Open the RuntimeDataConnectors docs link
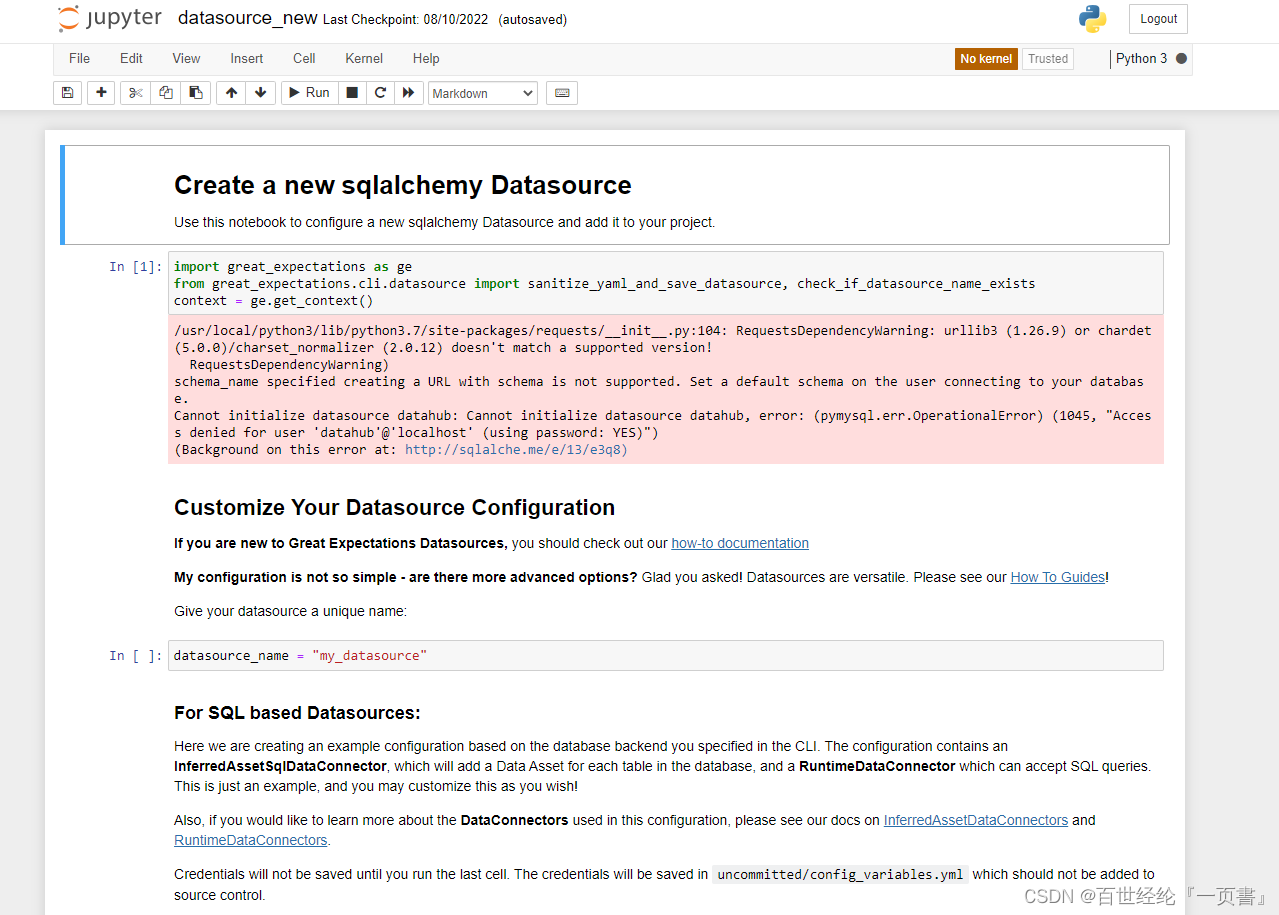 pyautogui.click(x=251, y=840)
